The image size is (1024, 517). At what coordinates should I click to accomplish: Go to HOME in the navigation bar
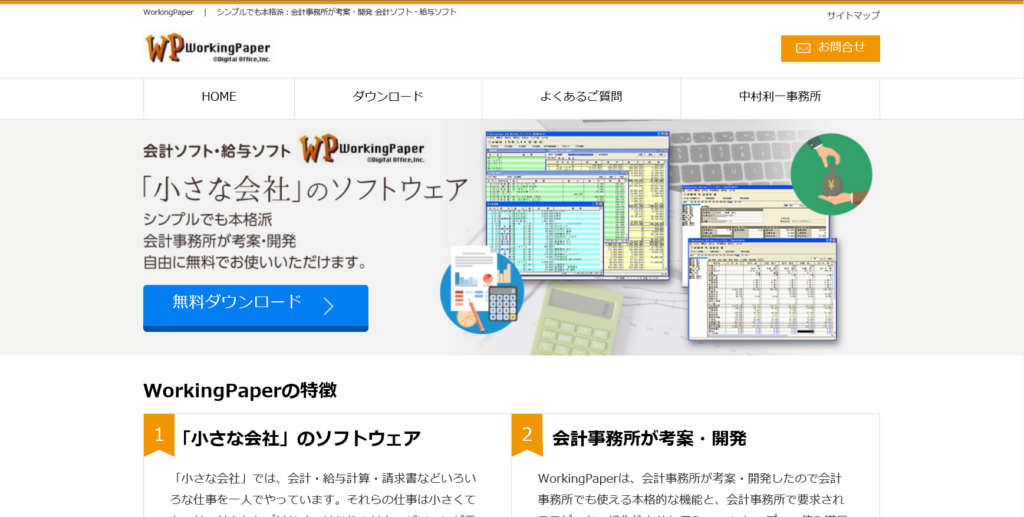tap(219, 97)
